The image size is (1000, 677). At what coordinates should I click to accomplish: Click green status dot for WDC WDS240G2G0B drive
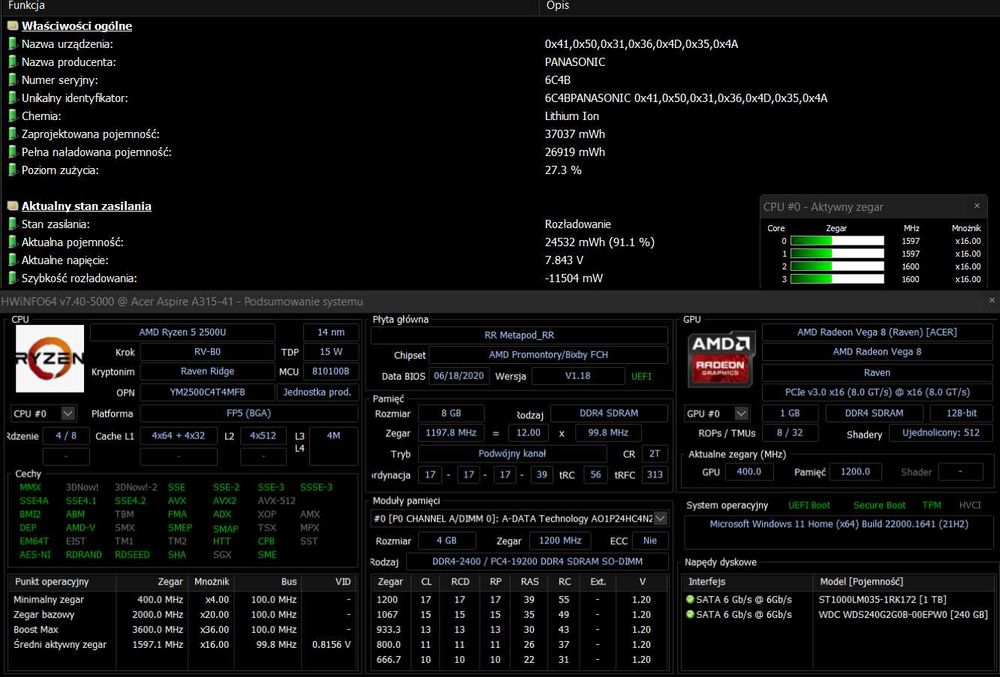(x=689, y=615)
